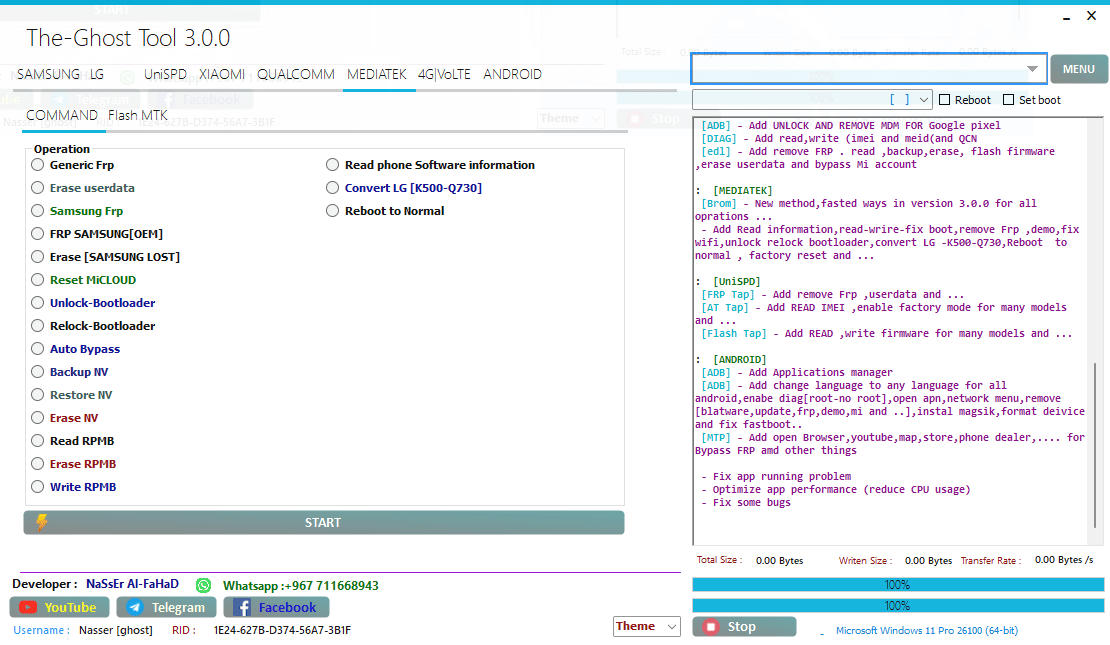Click the upper 100% progress bar
This screenshot has height=645, width=1110.
click(897, 584)
